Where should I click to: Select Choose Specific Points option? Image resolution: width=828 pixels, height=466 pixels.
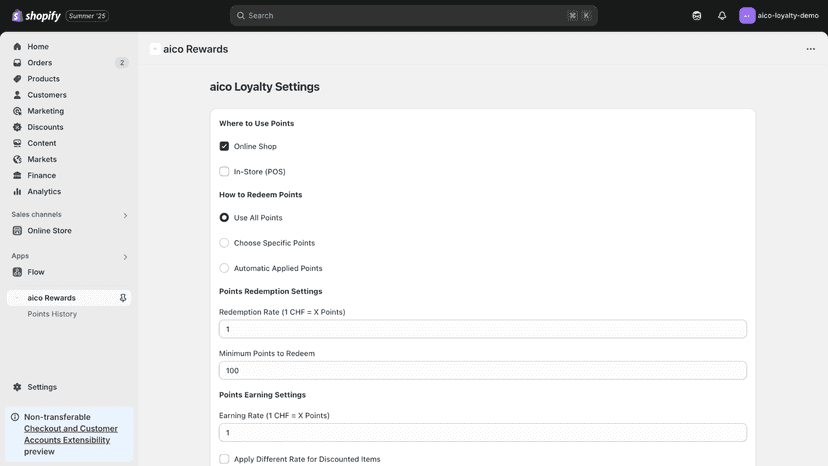(224, 243)
